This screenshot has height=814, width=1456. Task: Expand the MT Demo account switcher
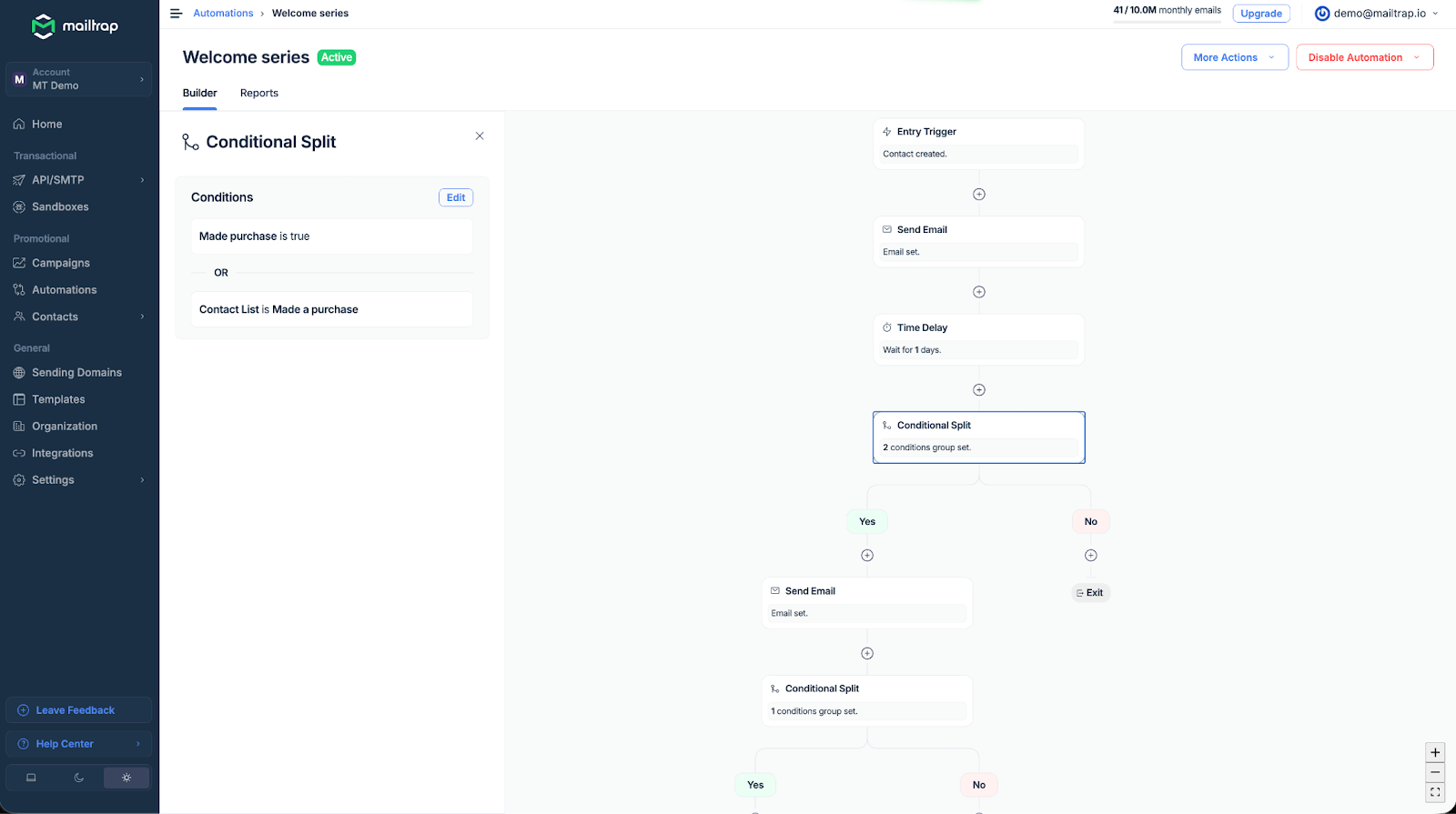tap(79, 79)
